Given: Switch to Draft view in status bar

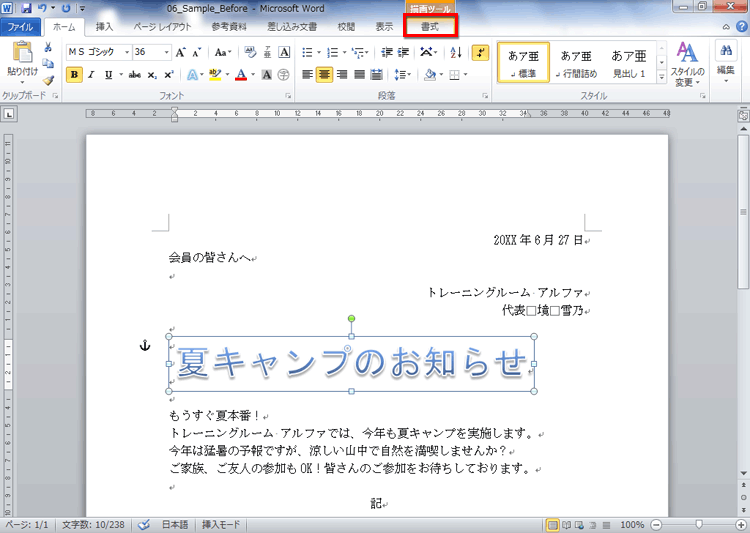Looking at the screenshot, I should 606,525.
